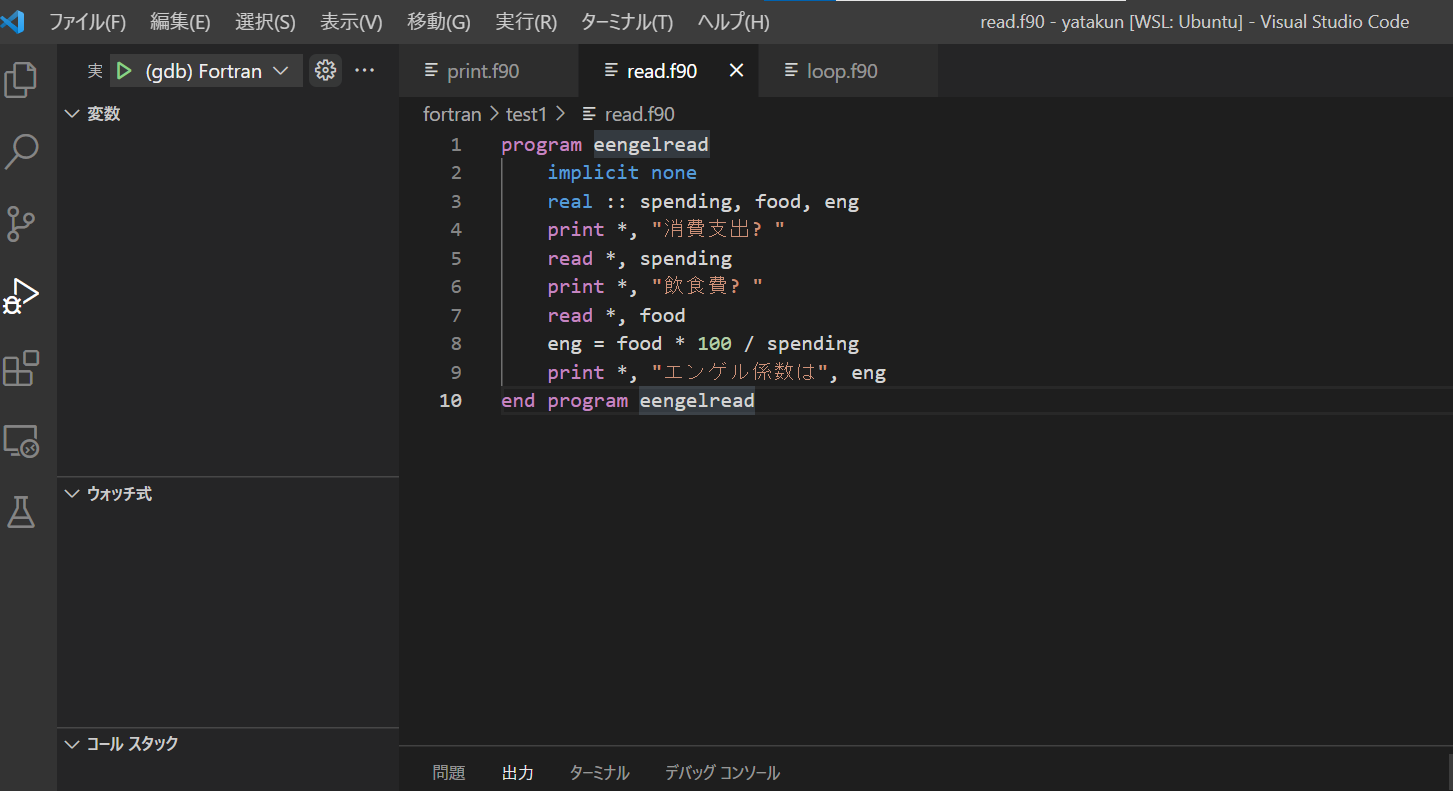The image size is (1453, 791).
Task: Switch to the ターミナル panel tab
Action: 598,772
